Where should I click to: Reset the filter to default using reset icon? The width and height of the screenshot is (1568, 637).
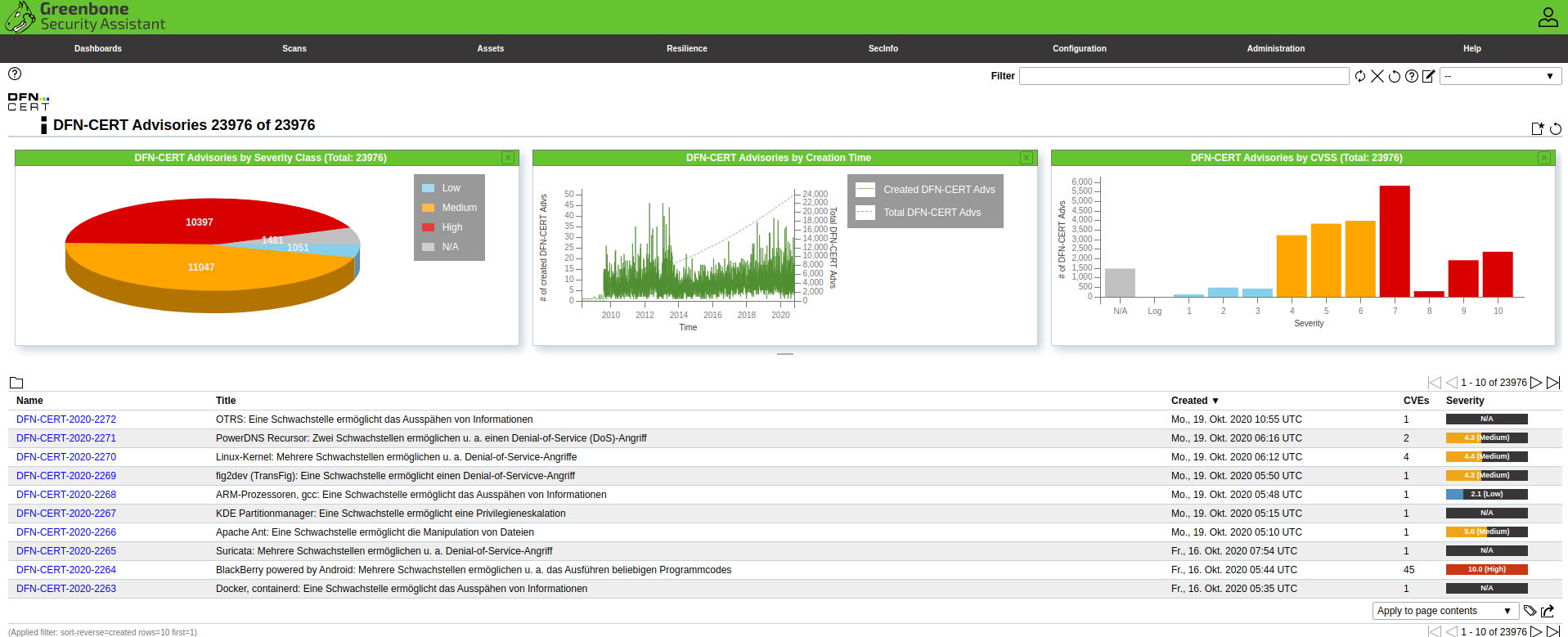coord(1395,76)
